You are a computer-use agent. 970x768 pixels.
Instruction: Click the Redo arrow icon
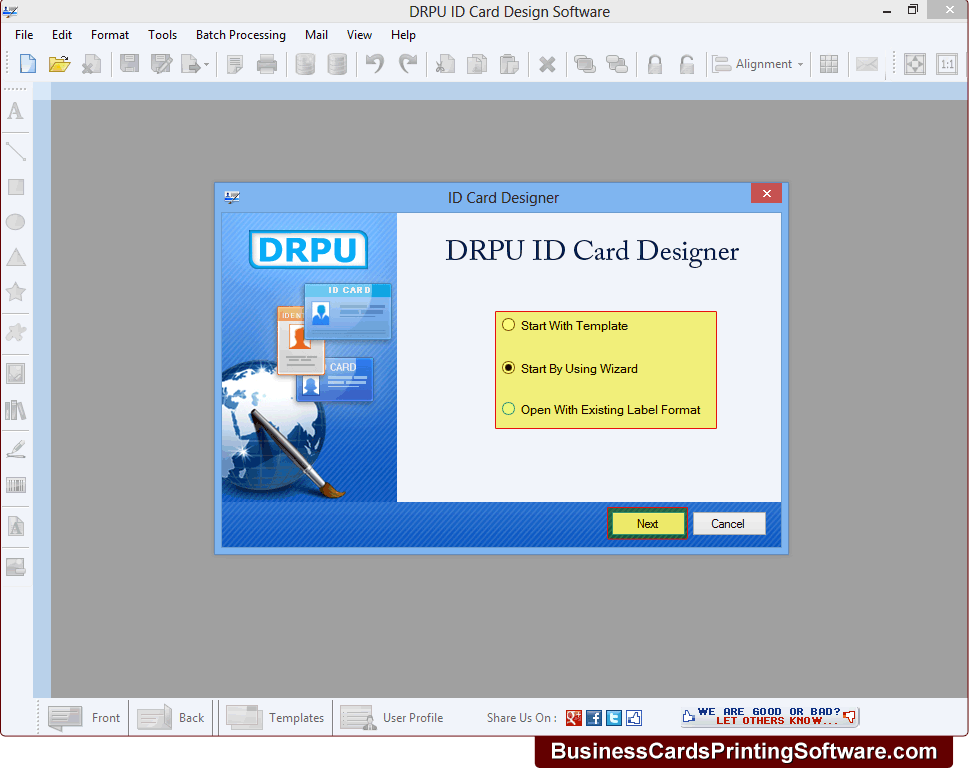[407, 64]
